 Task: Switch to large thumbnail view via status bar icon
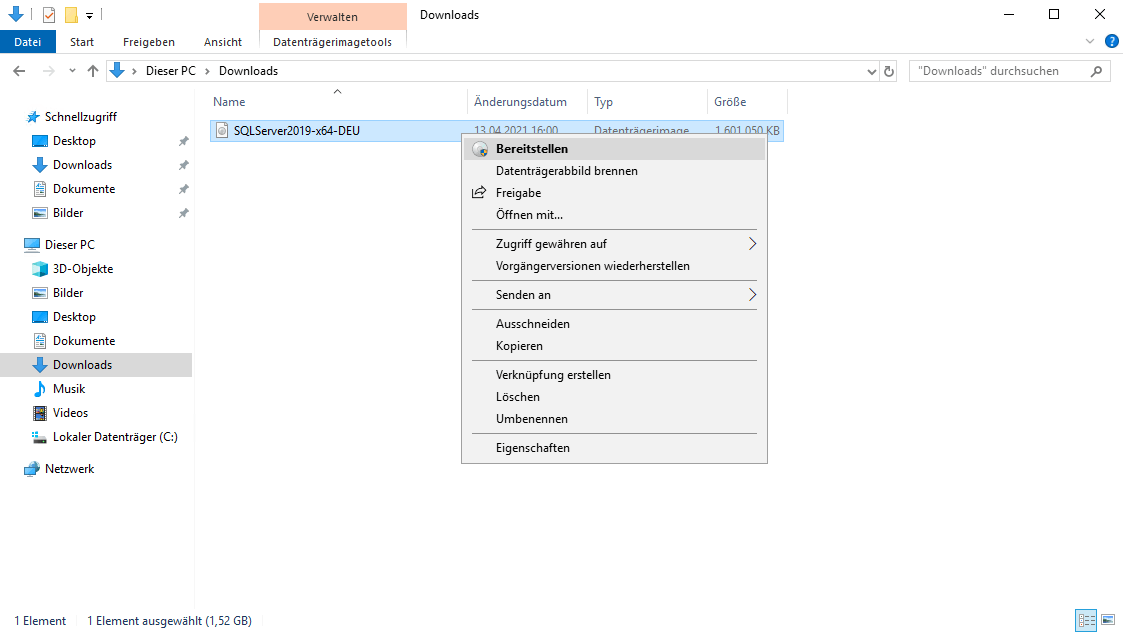click(x=1110, y=620)
